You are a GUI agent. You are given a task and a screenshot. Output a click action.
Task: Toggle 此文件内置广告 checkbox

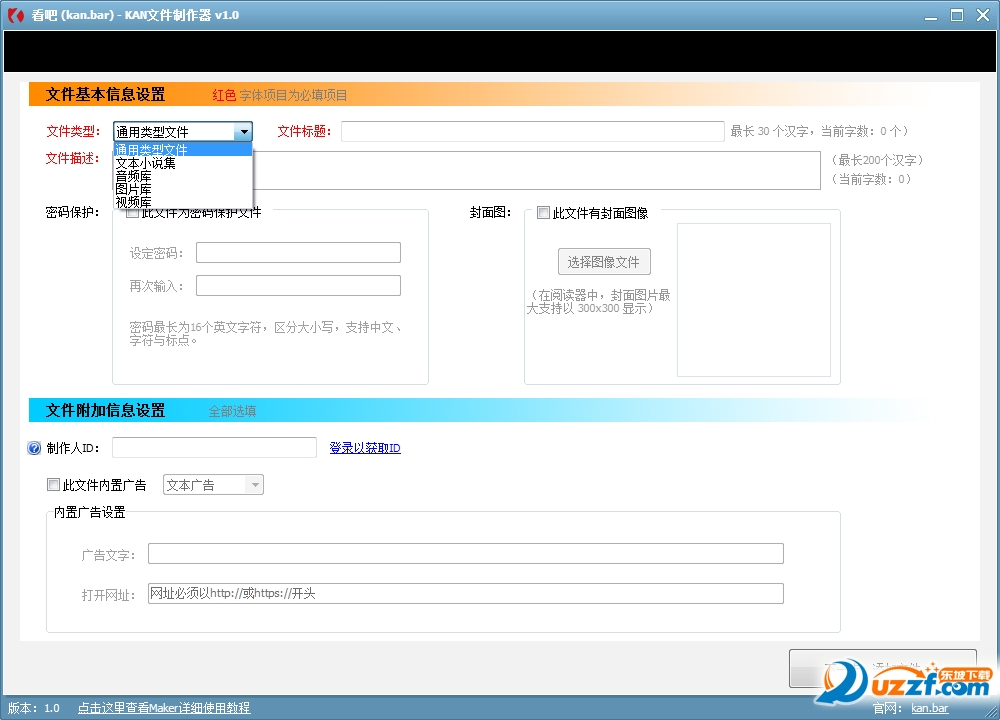[54, 485]
